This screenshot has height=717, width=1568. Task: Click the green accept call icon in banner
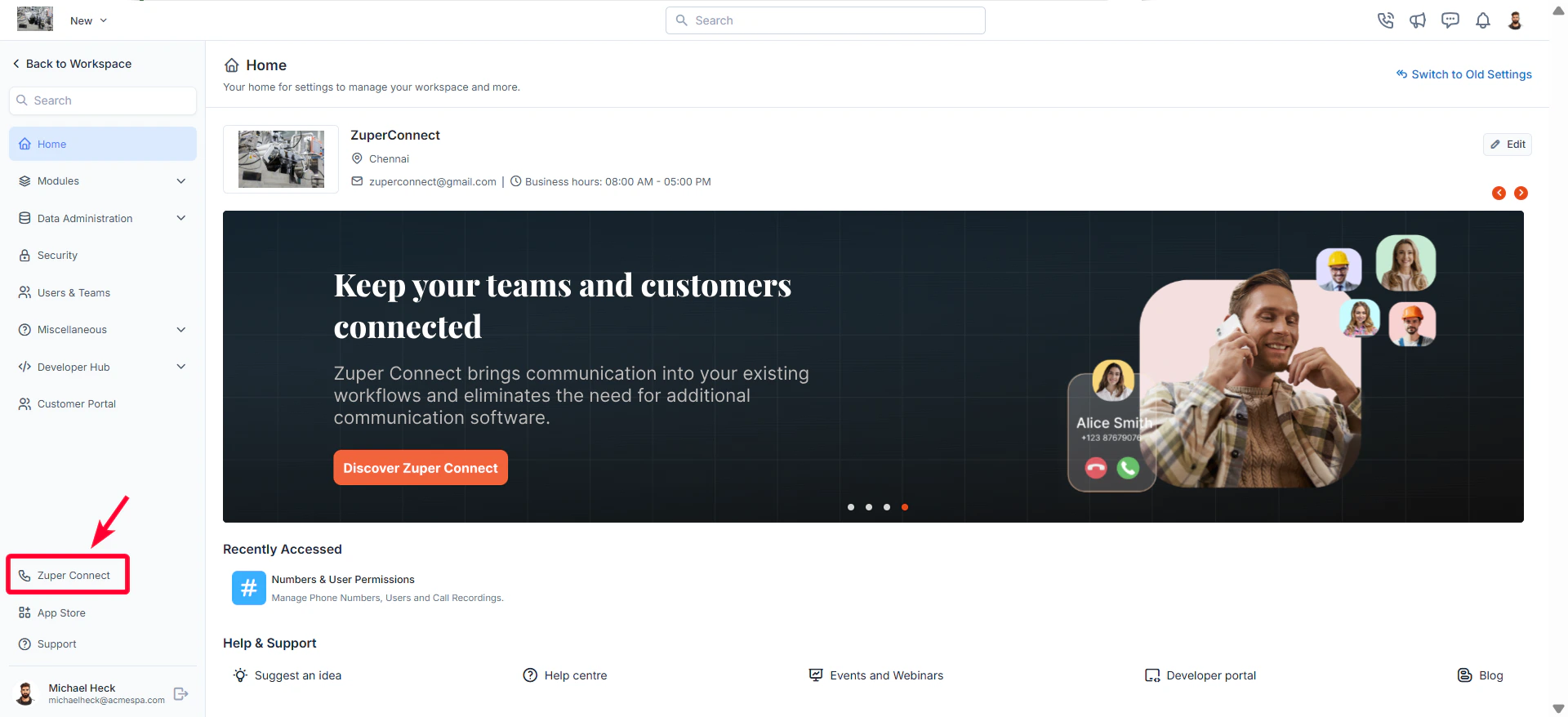coord(1128,468)
